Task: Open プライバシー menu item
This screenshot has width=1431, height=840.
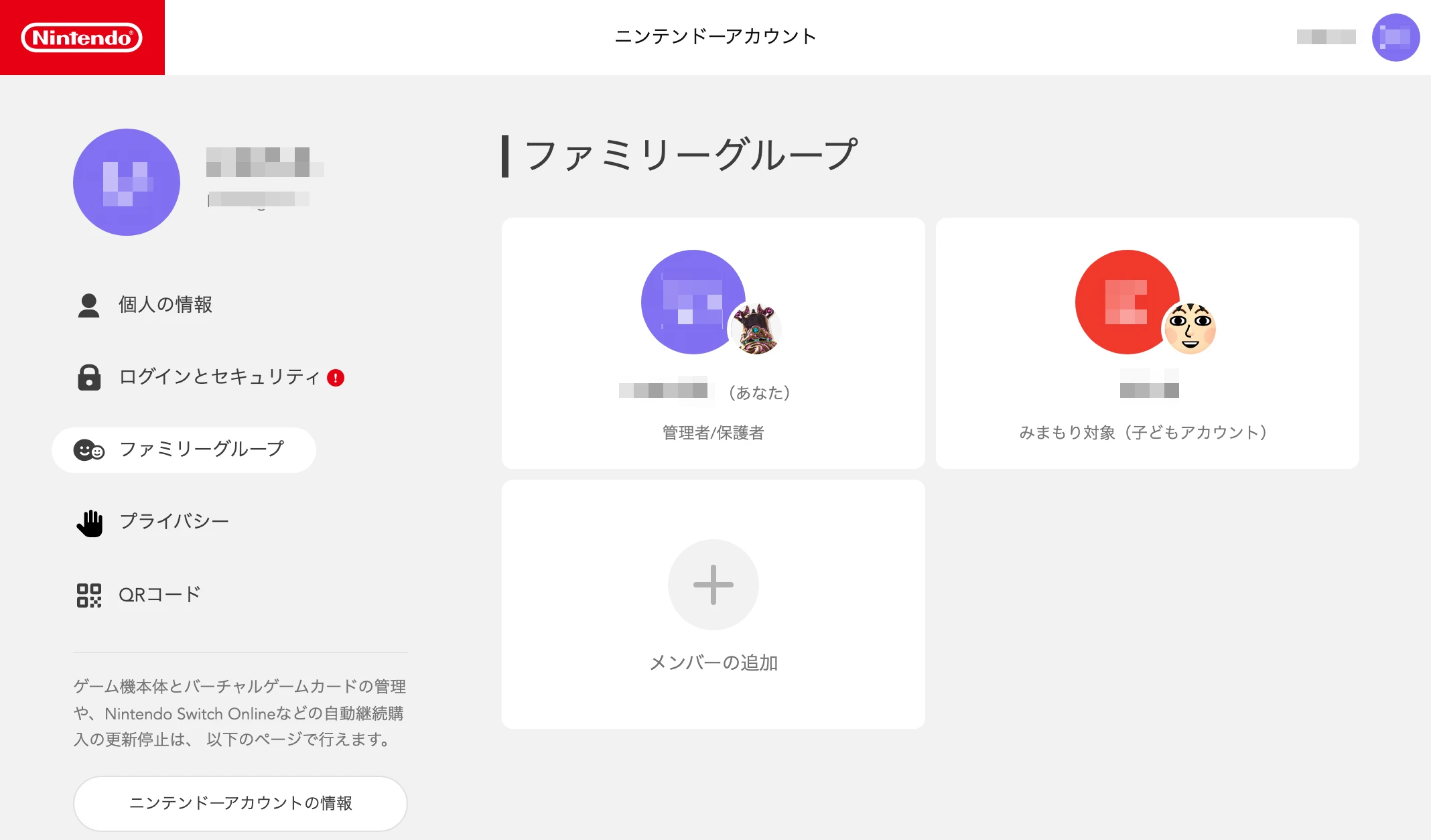Action: tap(174, 522)
